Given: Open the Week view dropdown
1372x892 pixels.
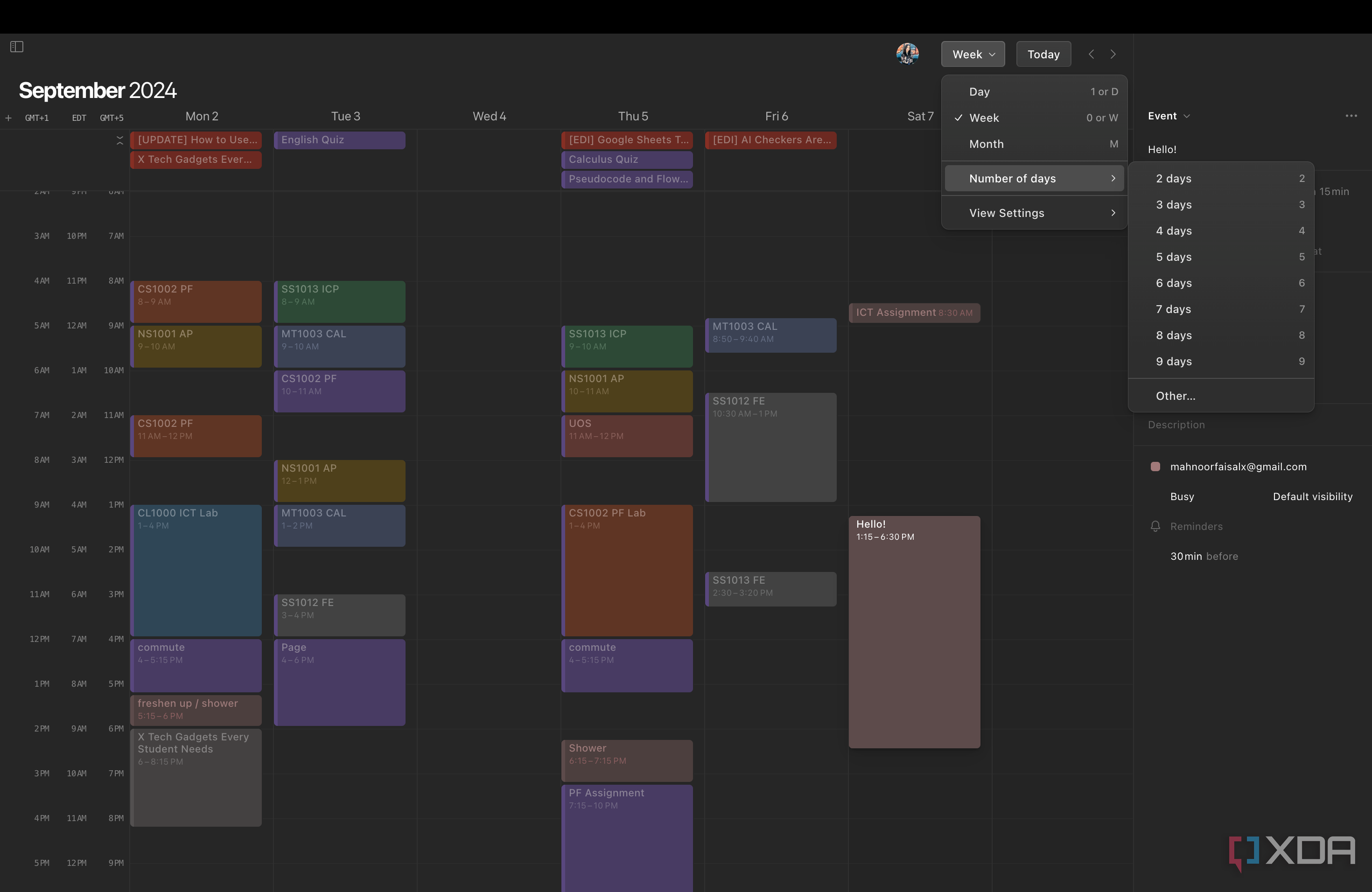Looking at the screenshot, I should pos(973,54).
